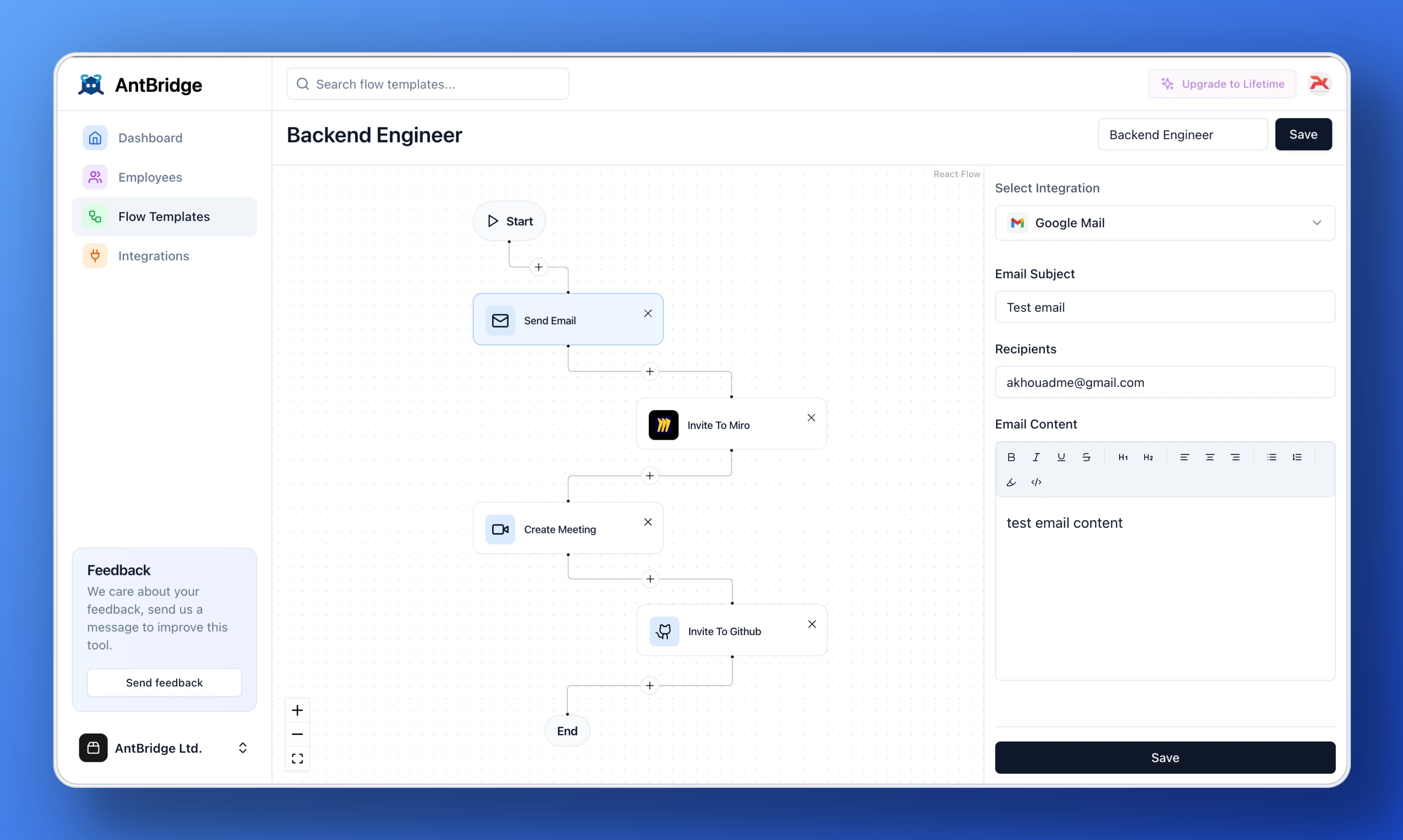Click the Recipients field

pyautogui.click(x=1165, y=382)
